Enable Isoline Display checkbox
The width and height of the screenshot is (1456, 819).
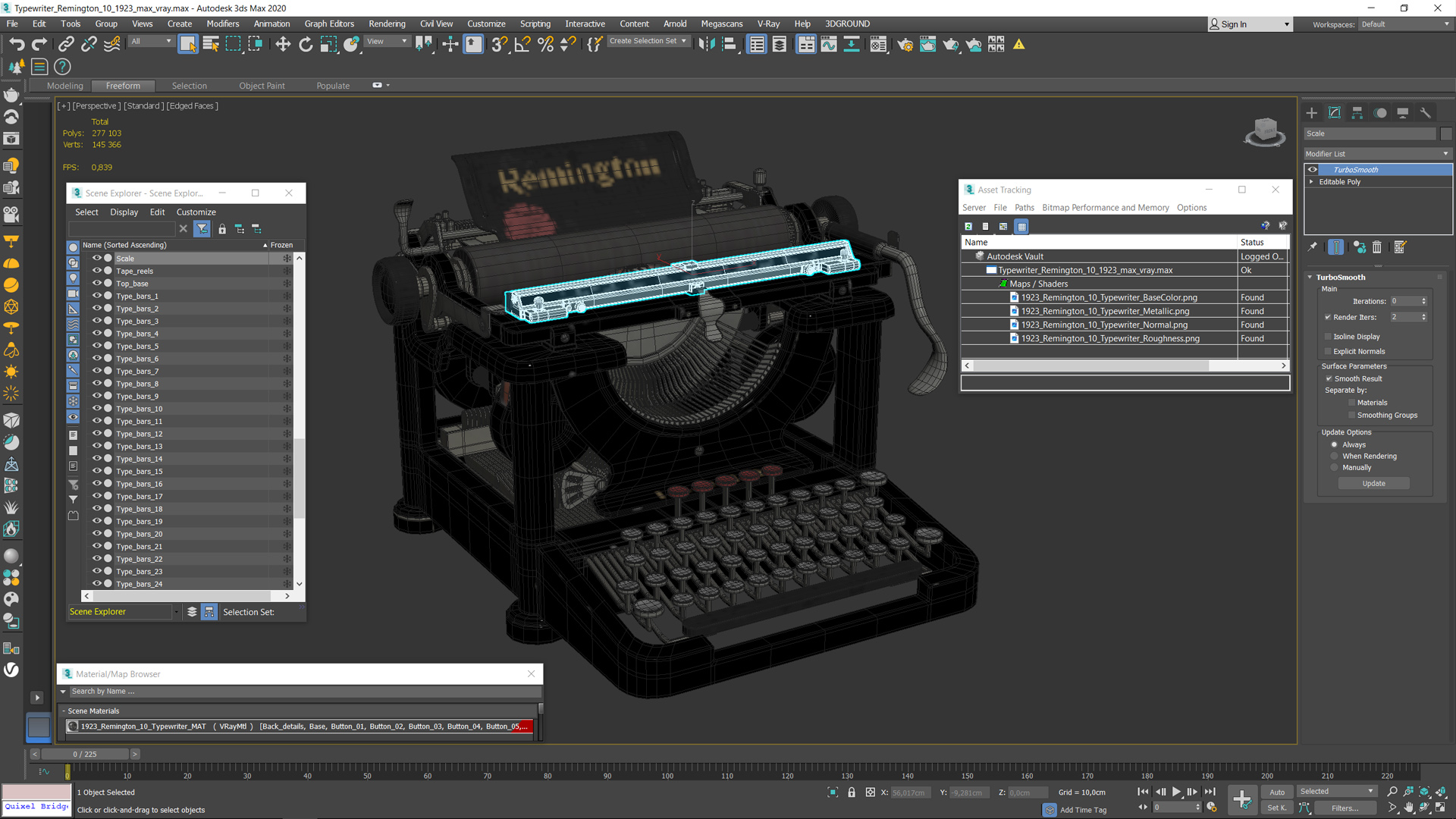tap(1328, 337)
